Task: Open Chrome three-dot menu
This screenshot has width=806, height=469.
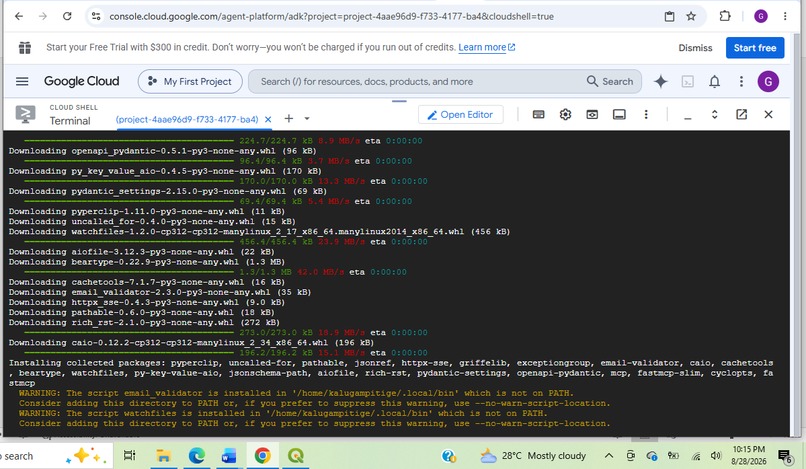Action: coord(785,16)
